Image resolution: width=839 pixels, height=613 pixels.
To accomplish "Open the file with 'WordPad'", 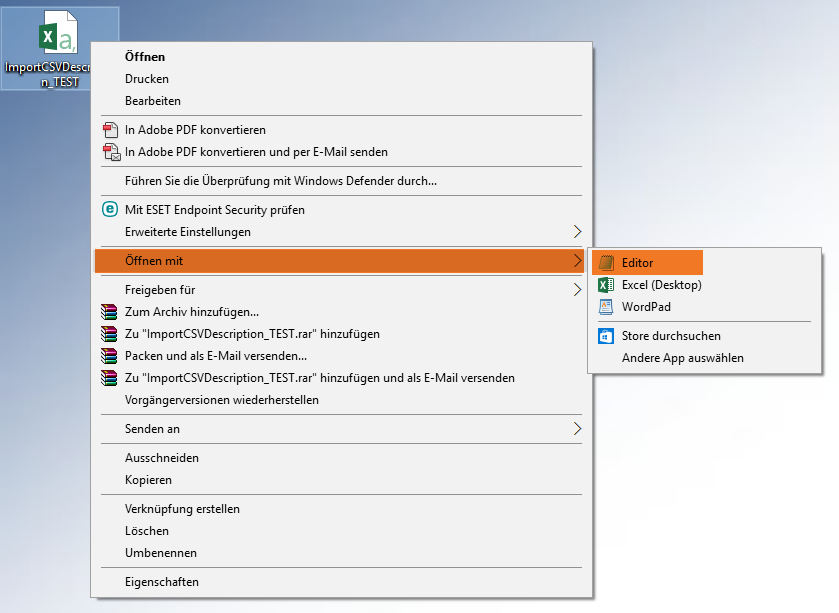I will pyautogui.click(x=704, y=306).
